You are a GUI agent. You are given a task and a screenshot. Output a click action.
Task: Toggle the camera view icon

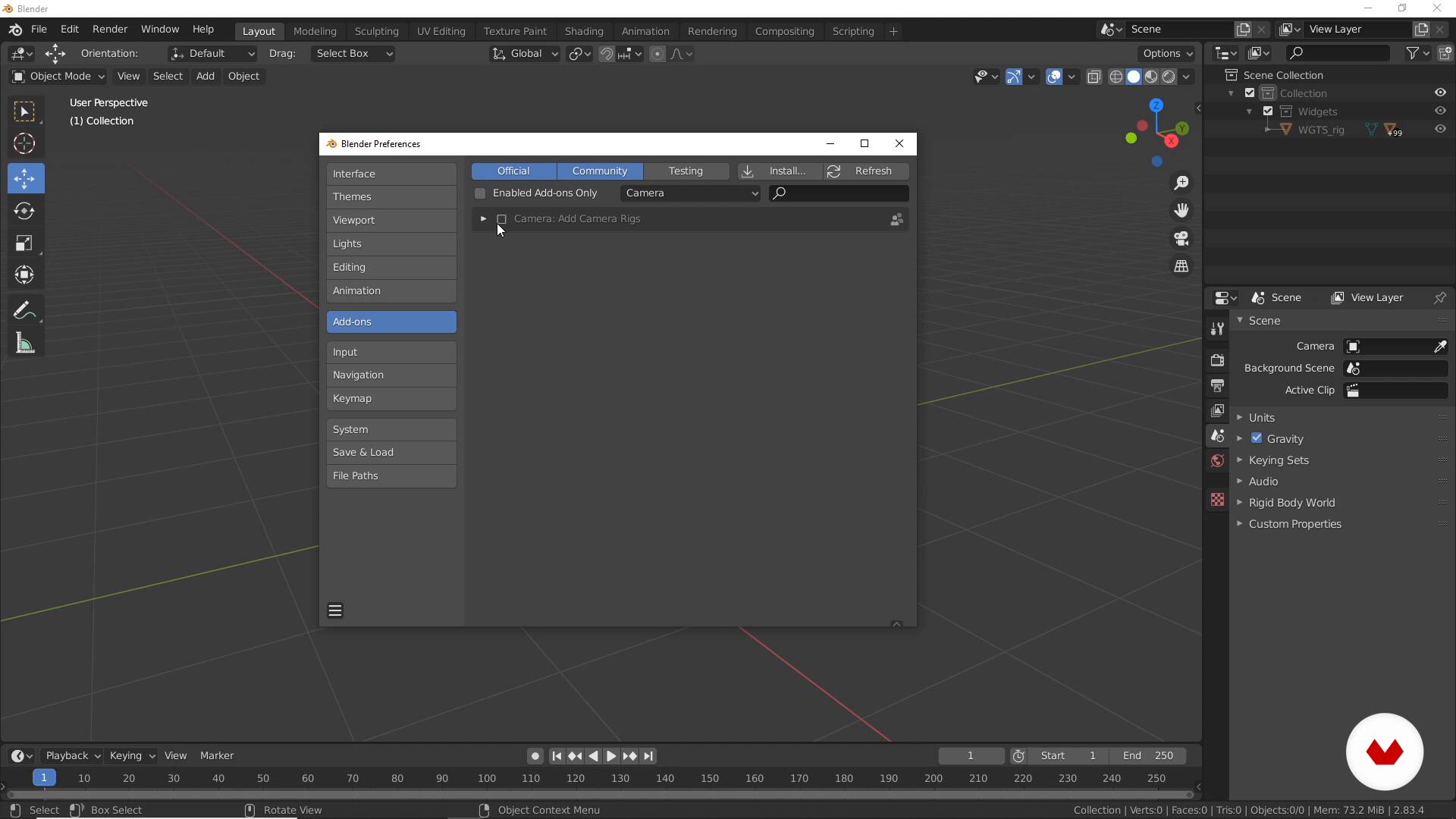pyautogui.click(x=1181, y=238)
